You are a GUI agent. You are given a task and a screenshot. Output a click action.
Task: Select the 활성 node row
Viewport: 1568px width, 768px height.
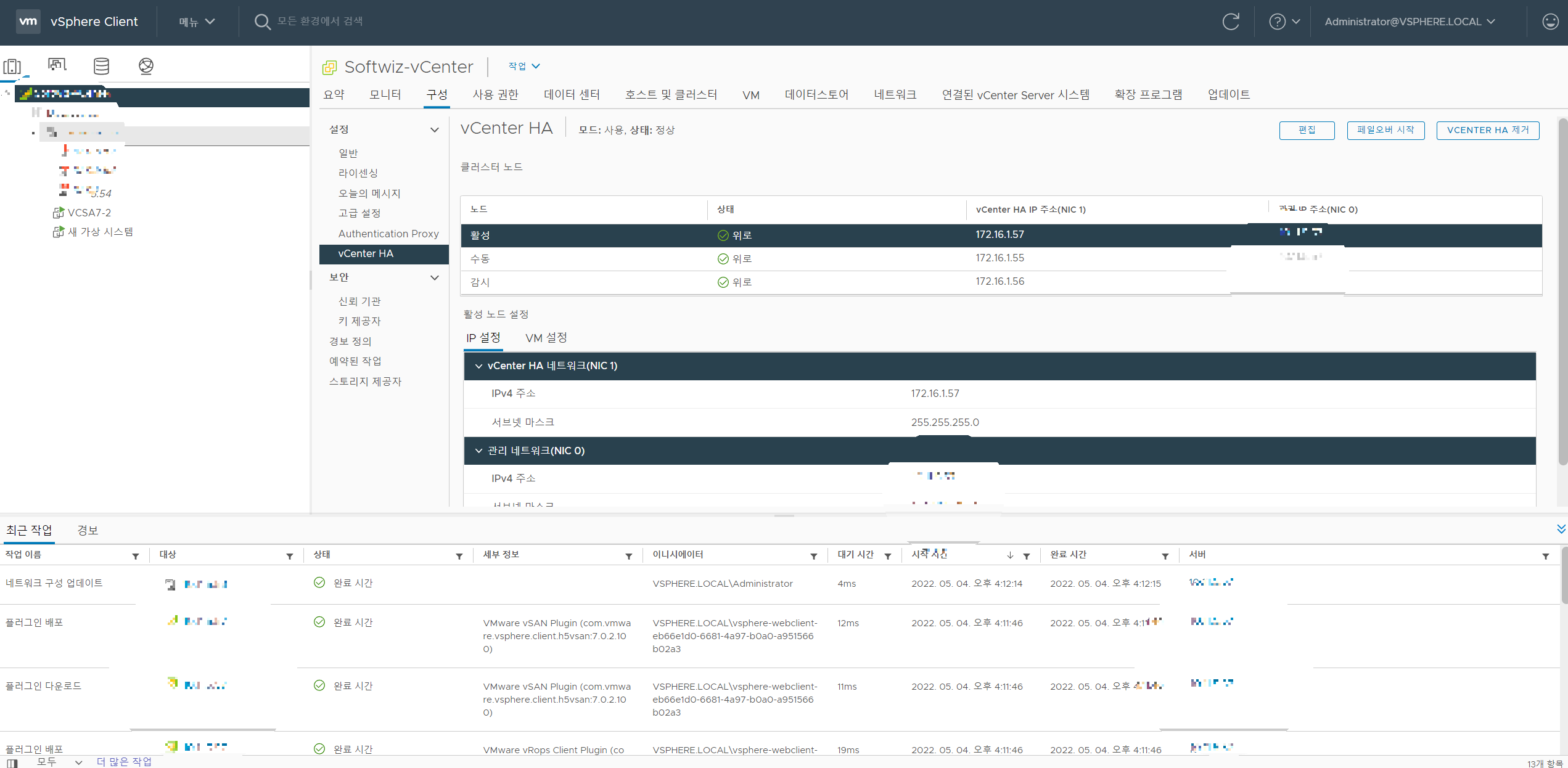point(1001,235)
